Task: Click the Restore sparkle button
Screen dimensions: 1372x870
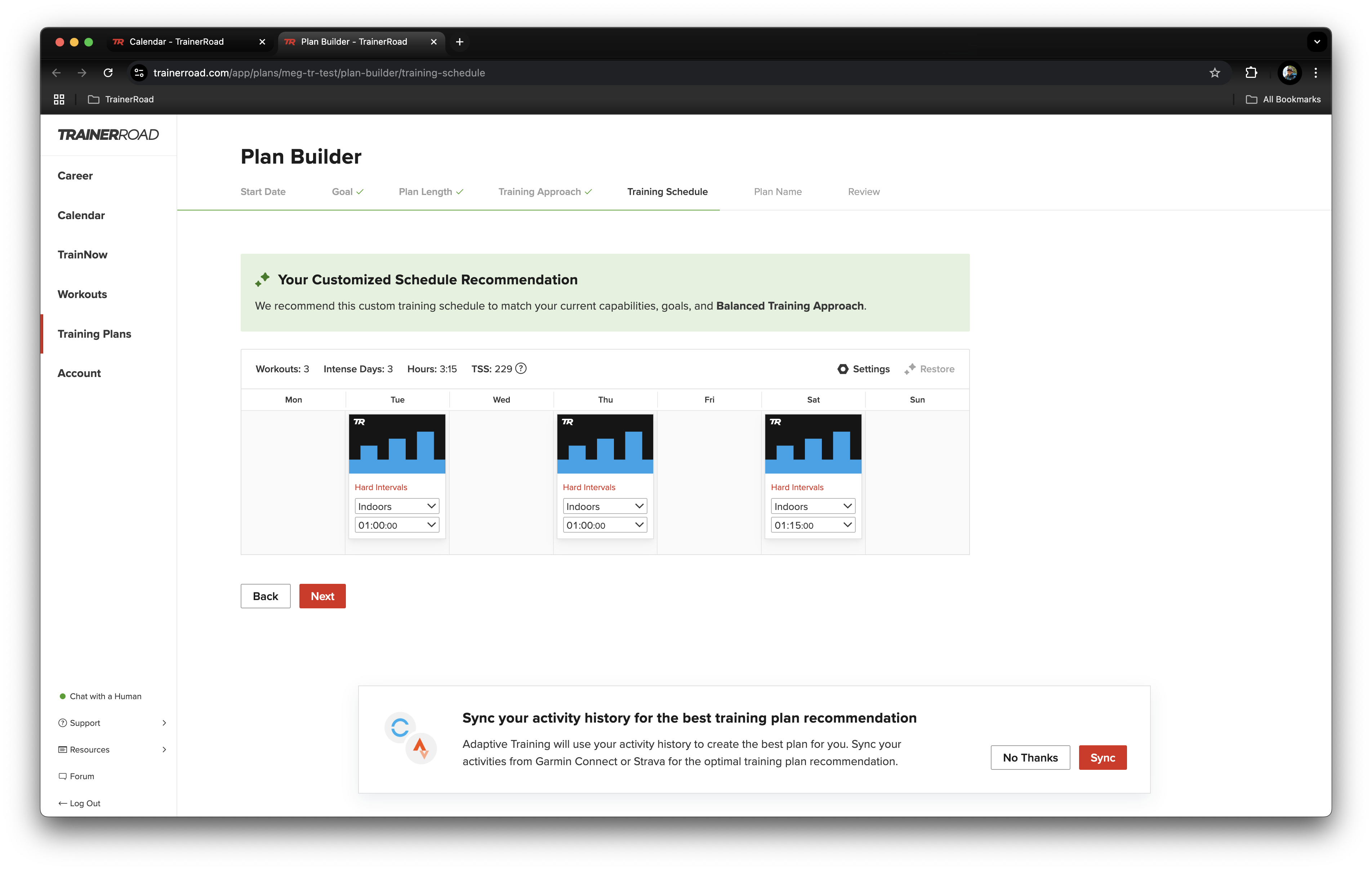Action: point(929,369)
